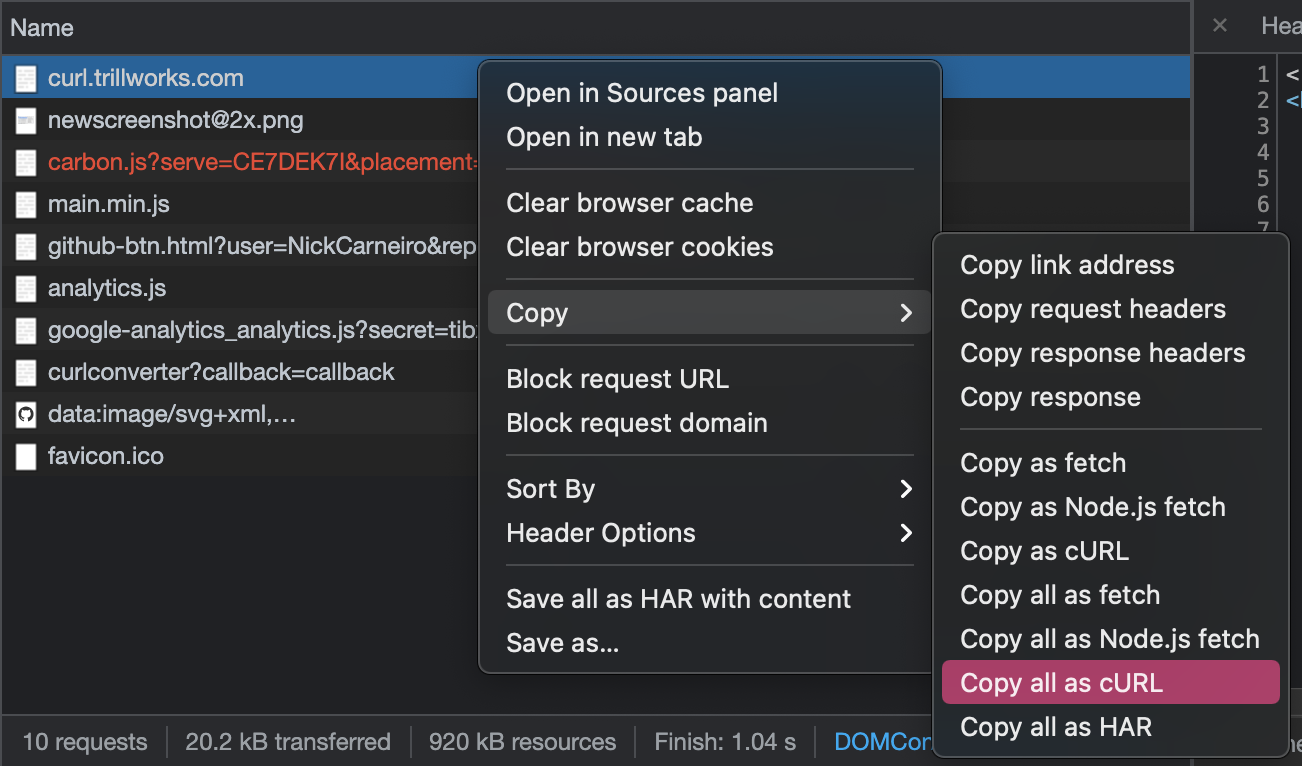Select Copy all as Node.js fetch

click(1110, 639)
